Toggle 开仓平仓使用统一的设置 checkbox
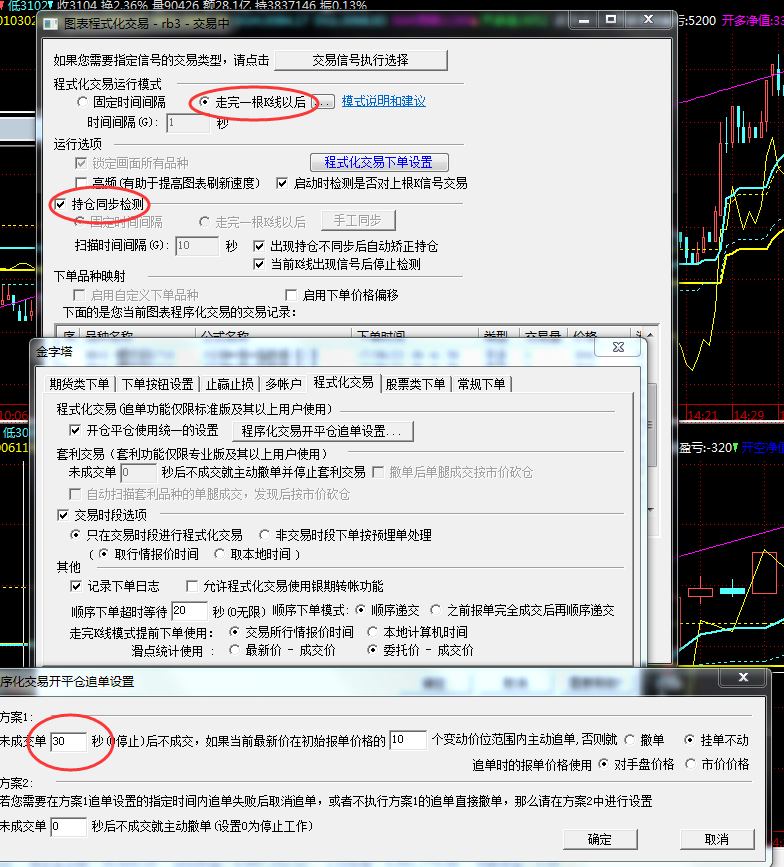 point(75,430)
